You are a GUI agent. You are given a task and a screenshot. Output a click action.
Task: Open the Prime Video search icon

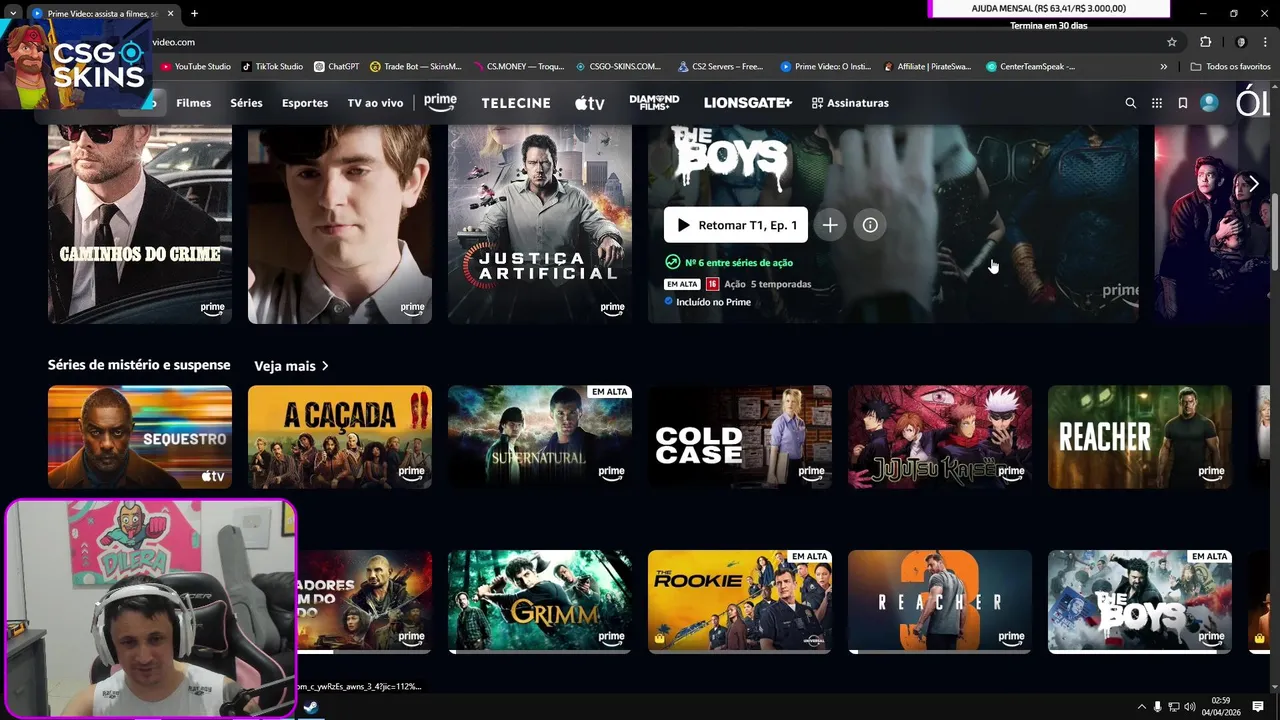point(1131,103)
